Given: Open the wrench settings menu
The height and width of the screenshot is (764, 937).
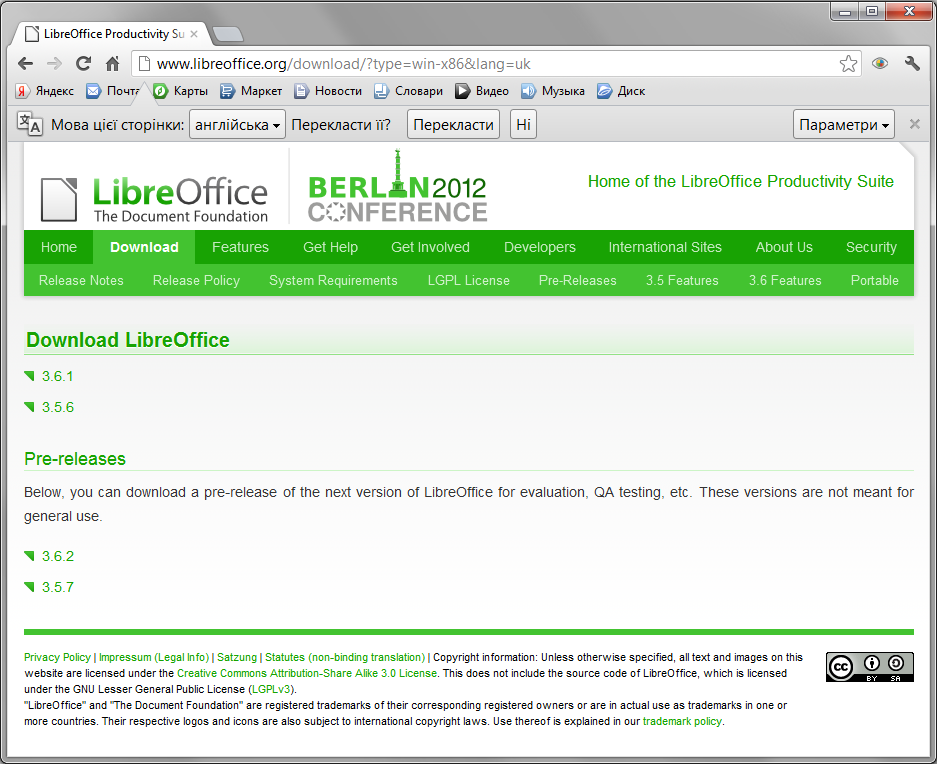Looking at the screenshot, I should [912, 63].
